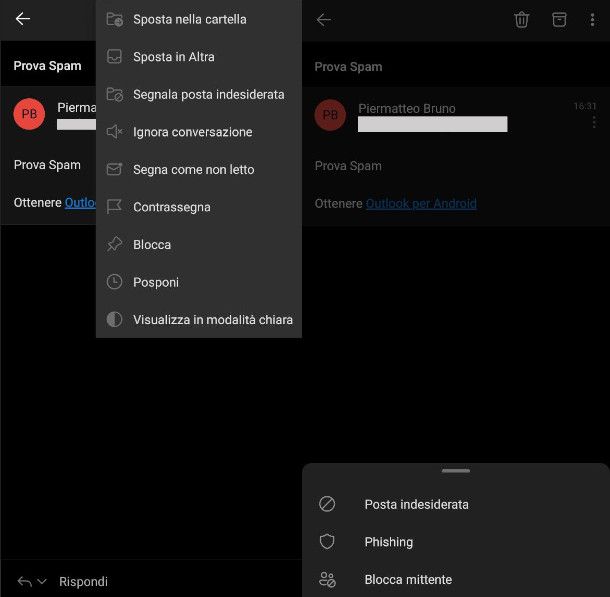Viewport: 610px width, 597px height.
Task: Tap the back arrow in left panel
Action: tap(23, 19)
